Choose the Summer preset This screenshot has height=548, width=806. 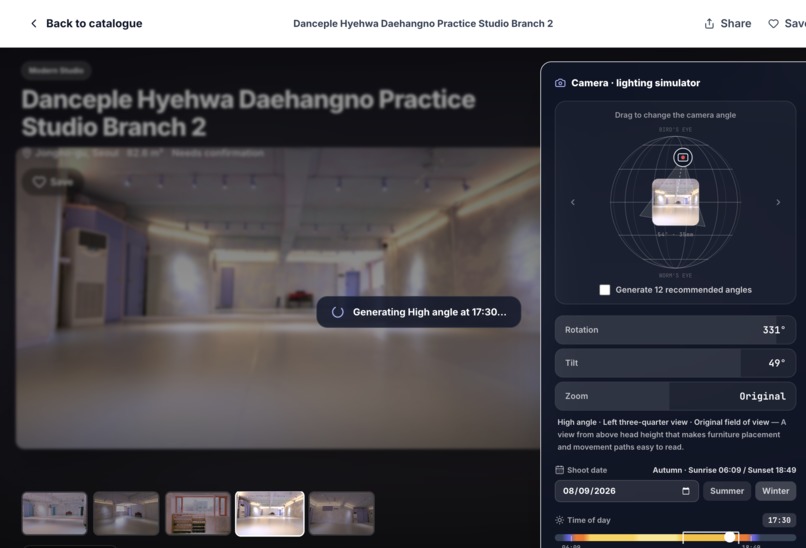point(727,491)
